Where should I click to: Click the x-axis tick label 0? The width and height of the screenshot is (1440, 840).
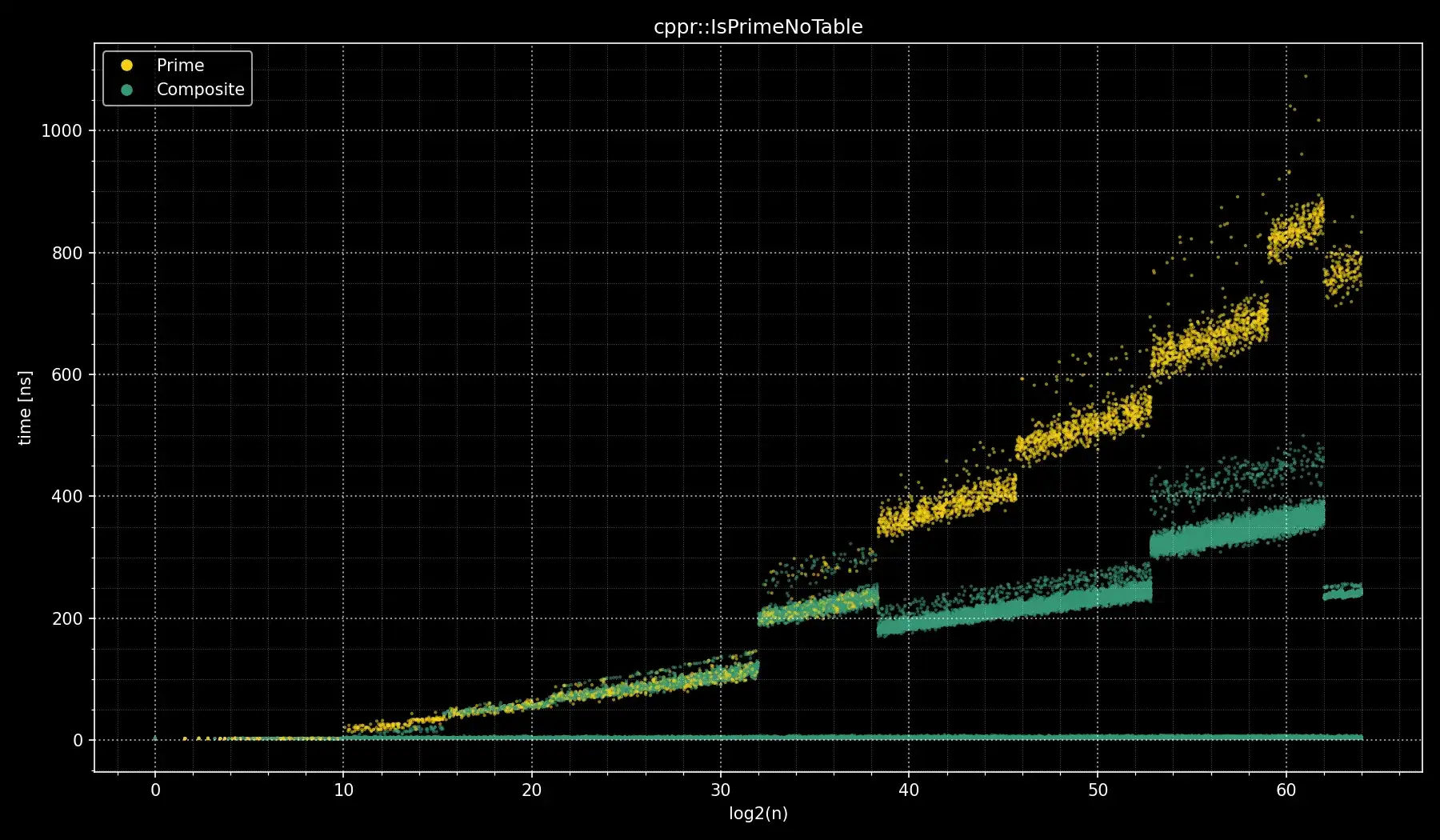pyautogui.click(x=155, y=790)
